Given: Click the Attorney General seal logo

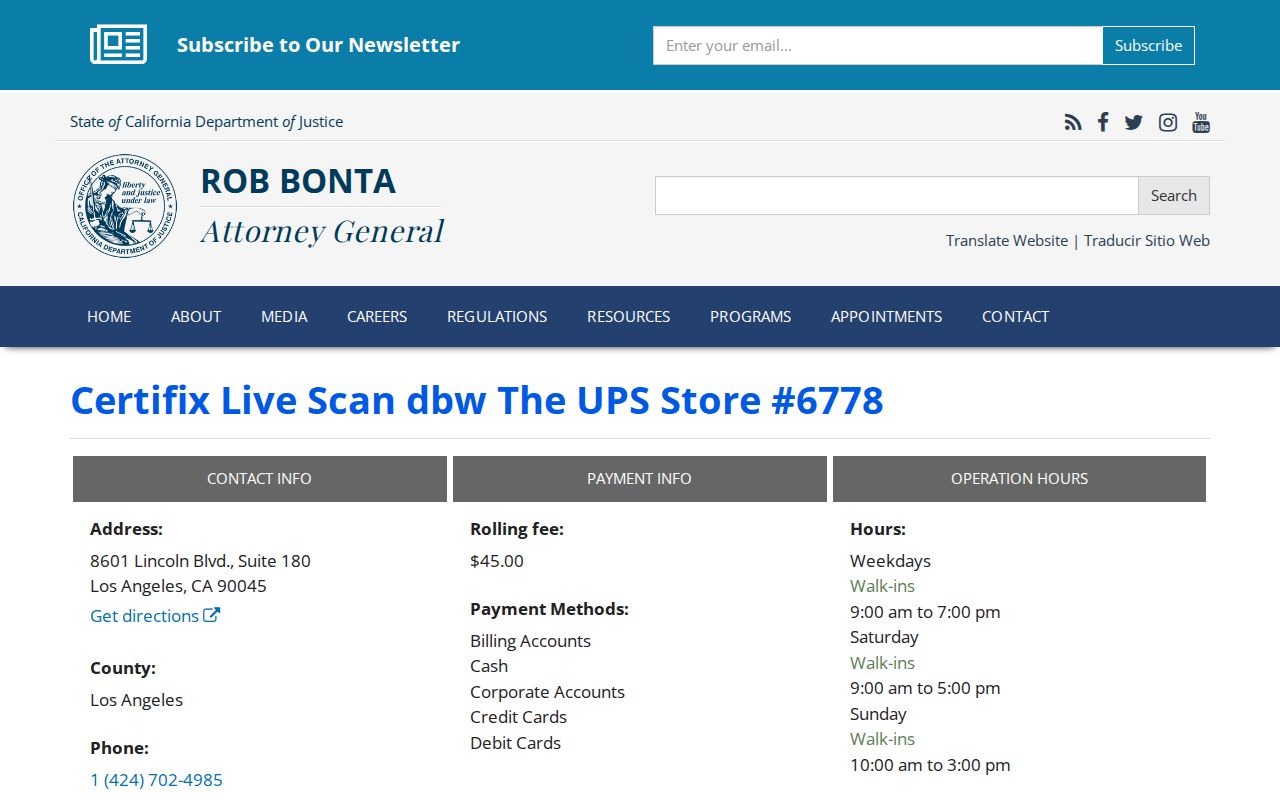Looking at the screenshot, I should (x=125, y=206).
